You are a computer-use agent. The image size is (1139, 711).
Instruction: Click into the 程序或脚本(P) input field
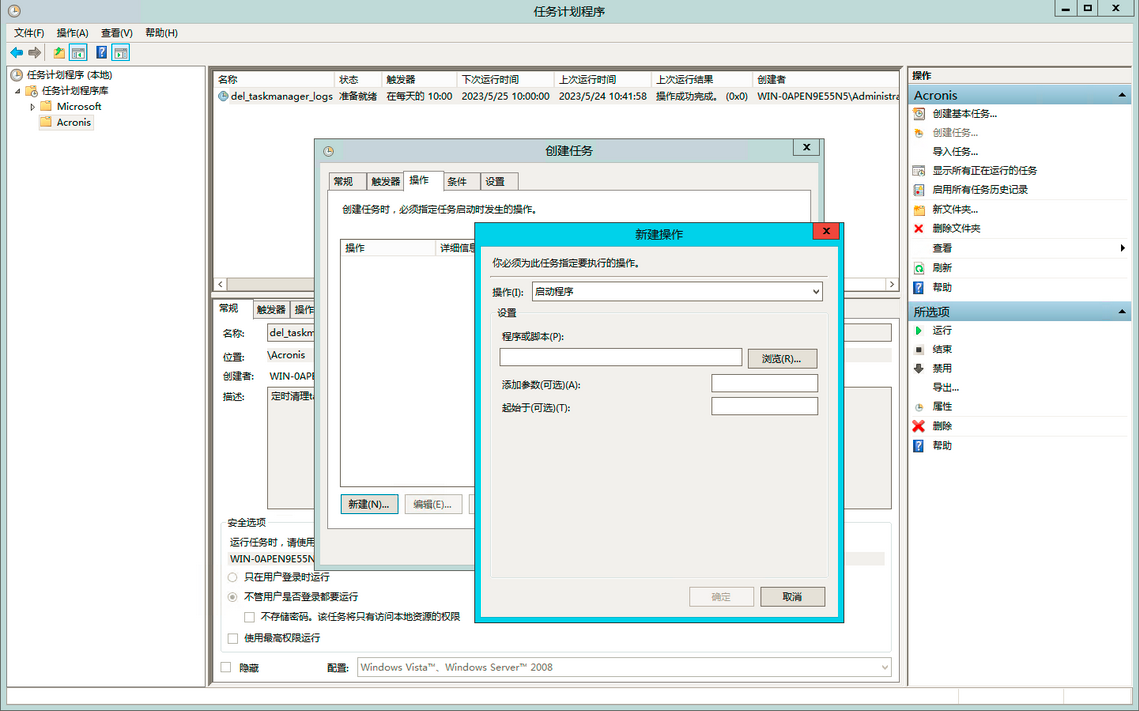(621, 357)
